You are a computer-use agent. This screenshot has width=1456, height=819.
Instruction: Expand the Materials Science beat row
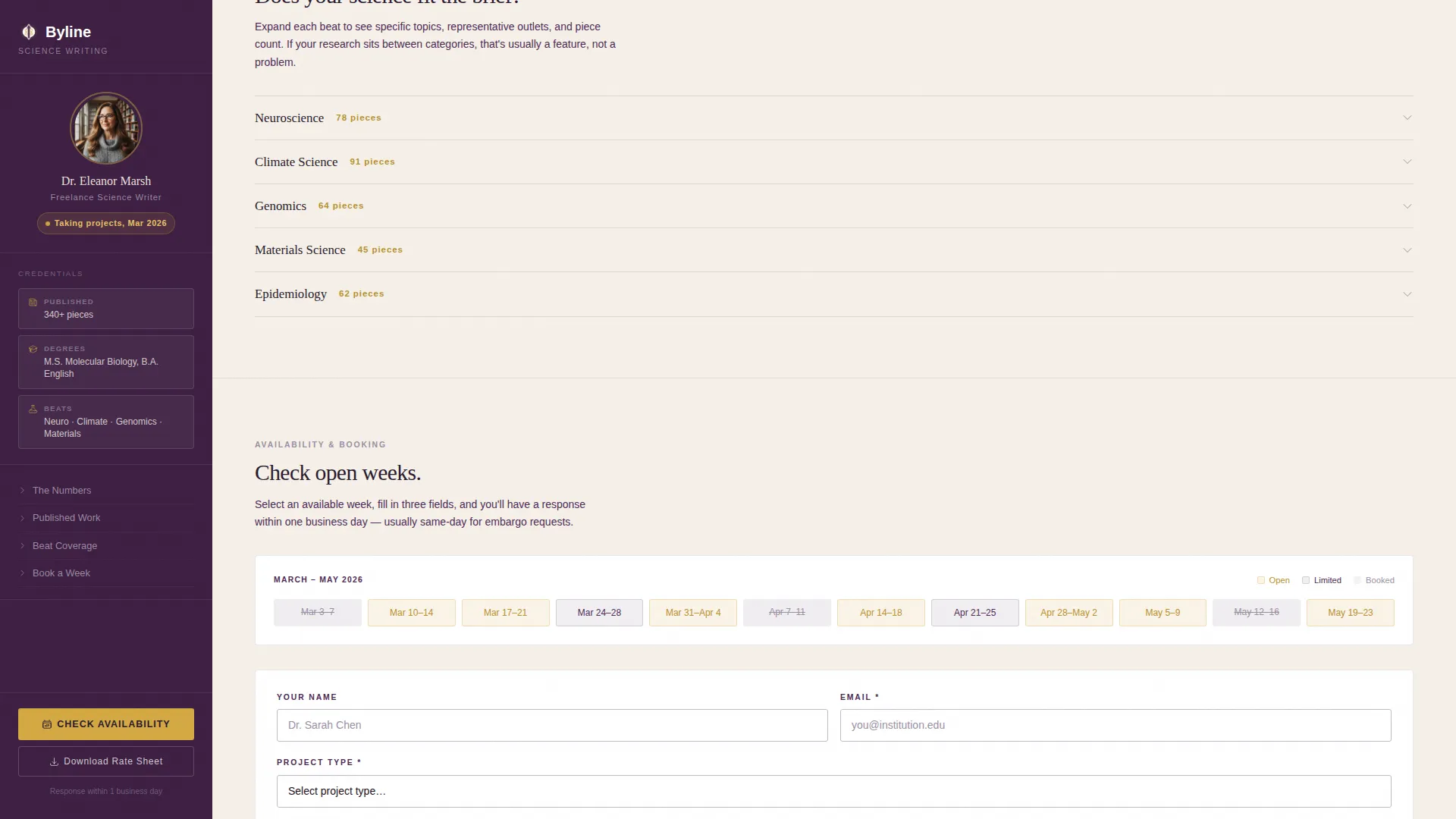833,249
